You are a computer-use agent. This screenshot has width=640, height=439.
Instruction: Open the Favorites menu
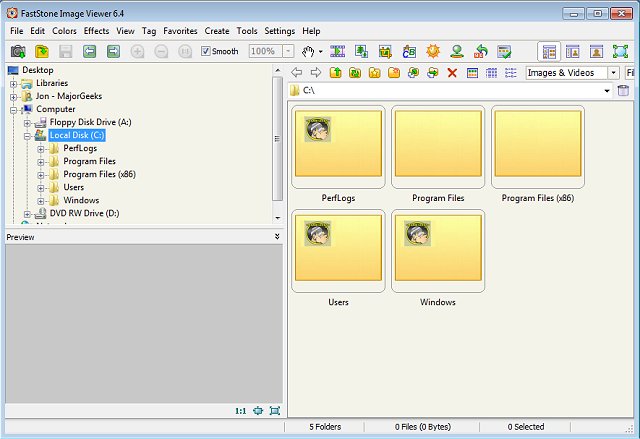180,31
